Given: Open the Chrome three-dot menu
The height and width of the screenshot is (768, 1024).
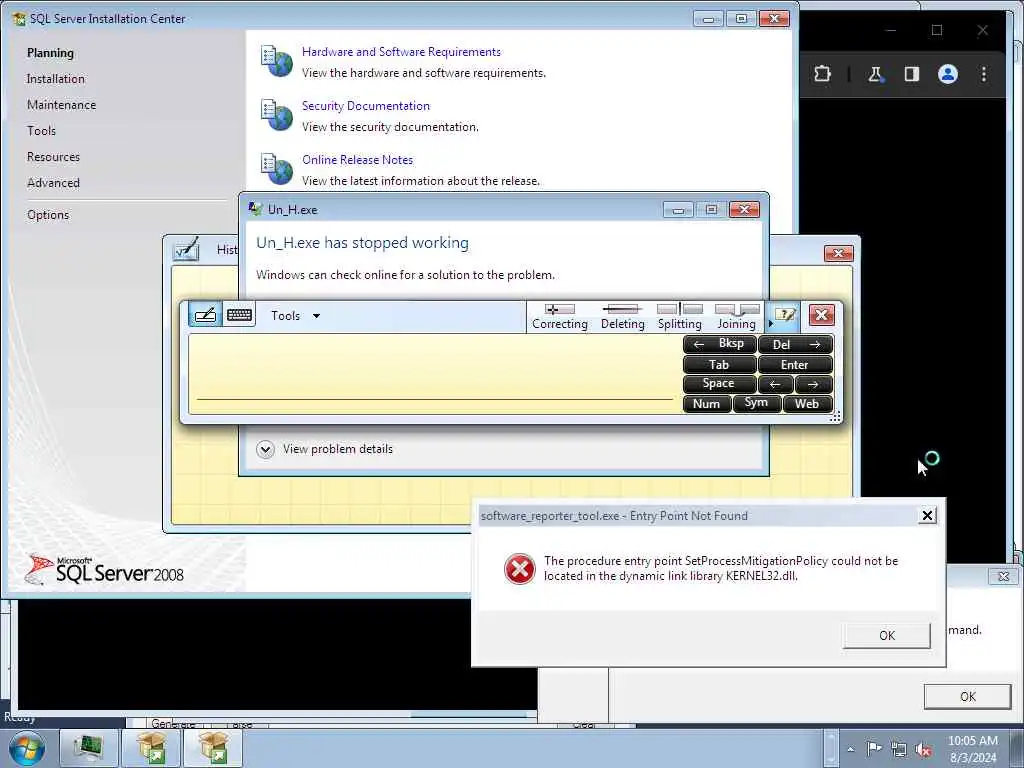Looking at the screenshot, I should [x=984, y=74].
